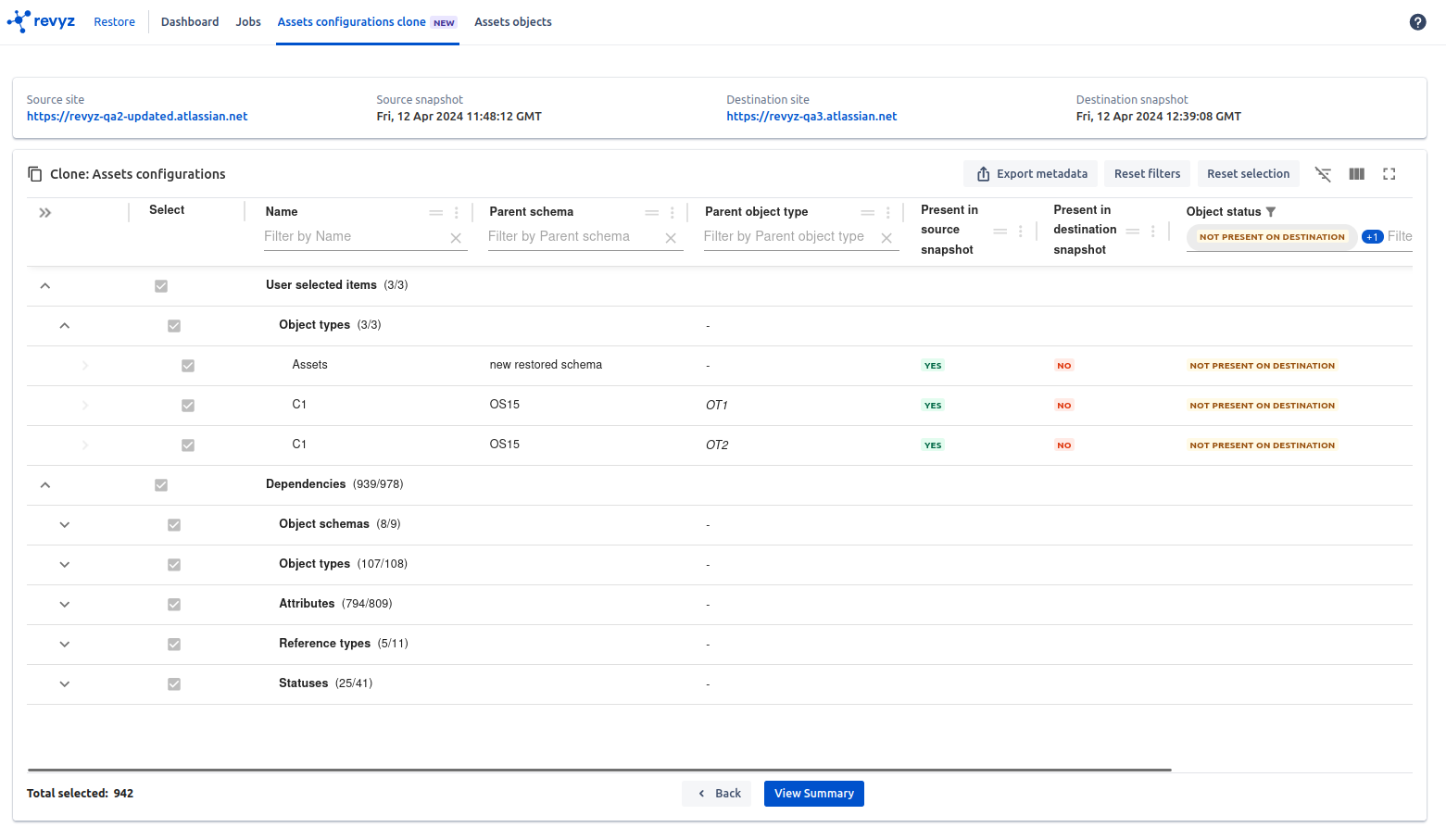1446x840 pixels.
Task: Open Parent object type column options dots
Action: (x=888, y=212)
